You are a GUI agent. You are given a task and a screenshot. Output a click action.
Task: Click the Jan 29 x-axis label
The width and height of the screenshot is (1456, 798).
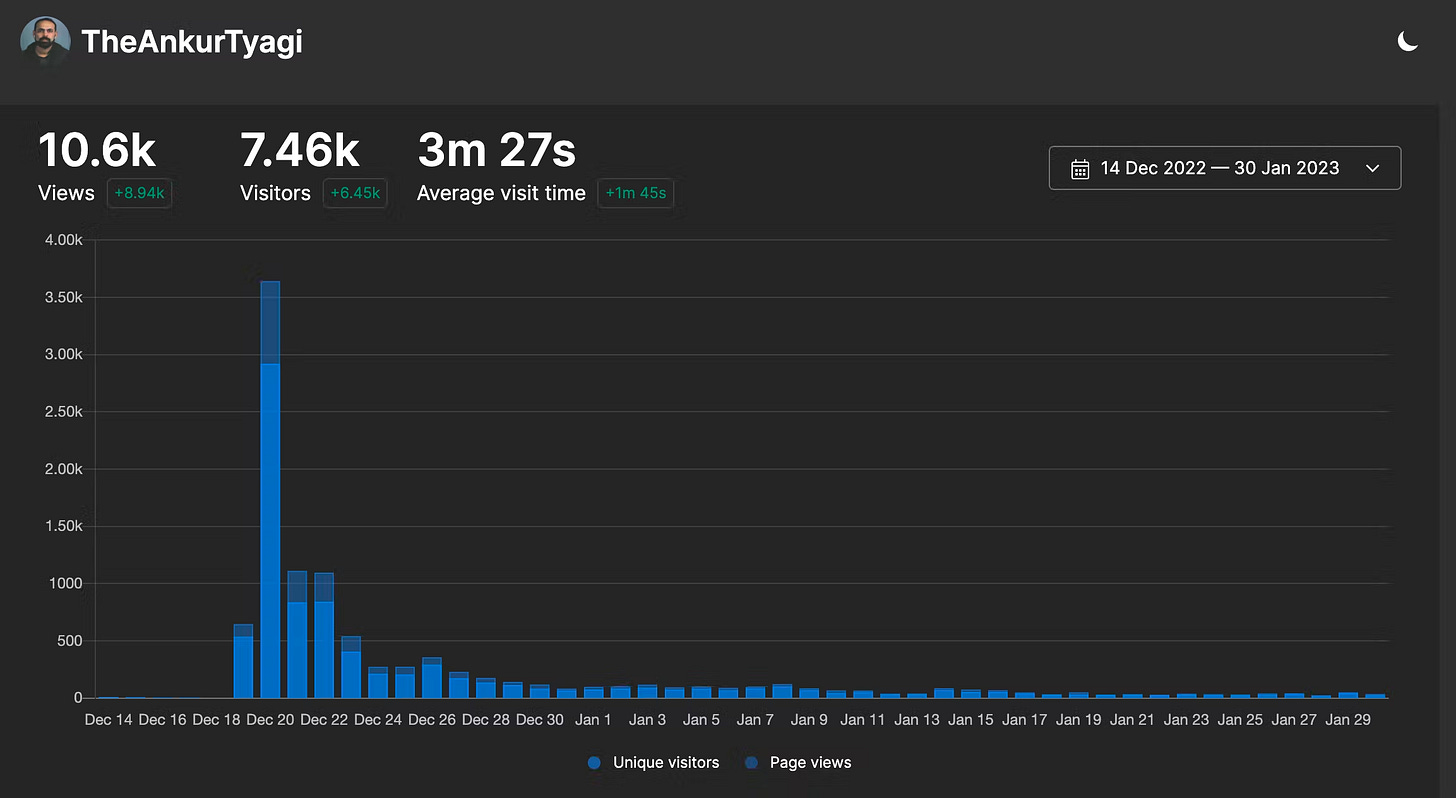1348,719
